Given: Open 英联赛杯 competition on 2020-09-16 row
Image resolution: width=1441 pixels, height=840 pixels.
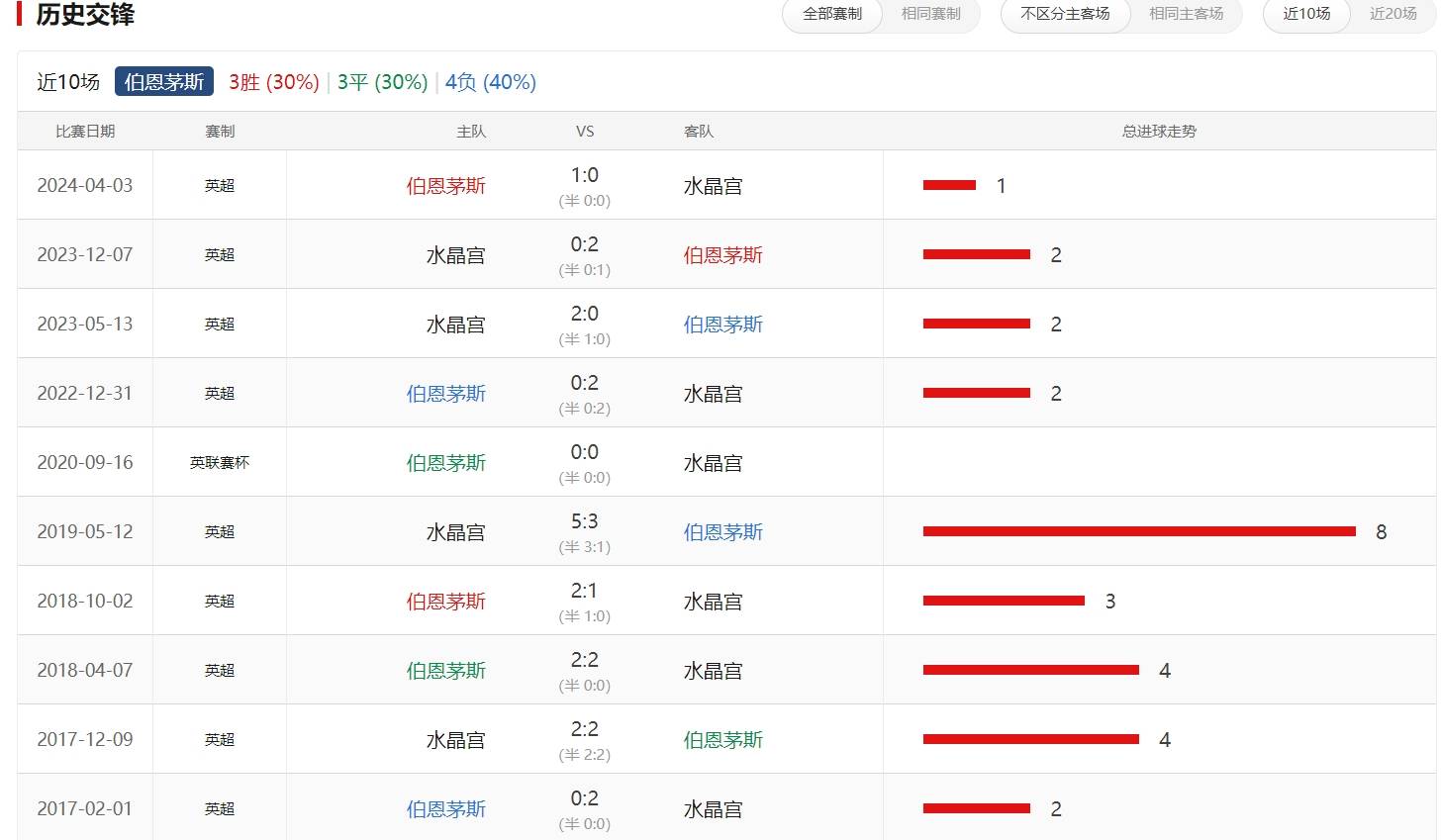Looking at the screenshot, I should click(x=220, y=463).
